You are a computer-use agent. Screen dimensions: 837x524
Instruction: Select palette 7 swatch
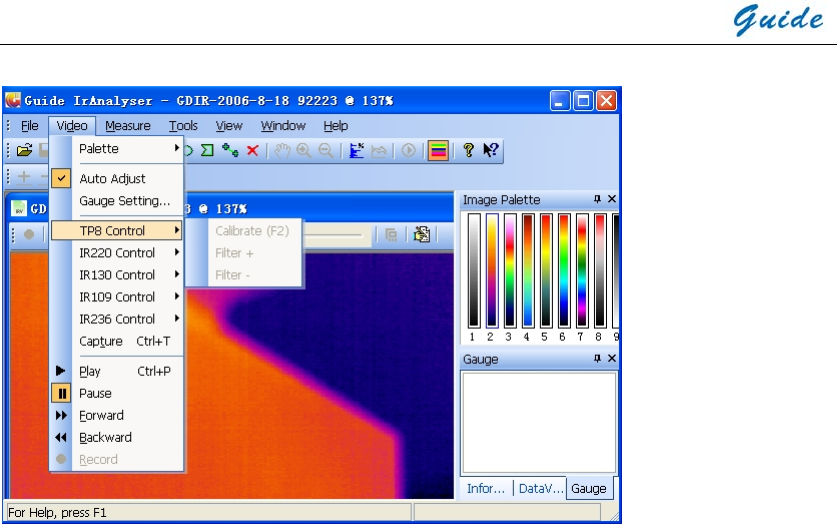tap(582, 271)
